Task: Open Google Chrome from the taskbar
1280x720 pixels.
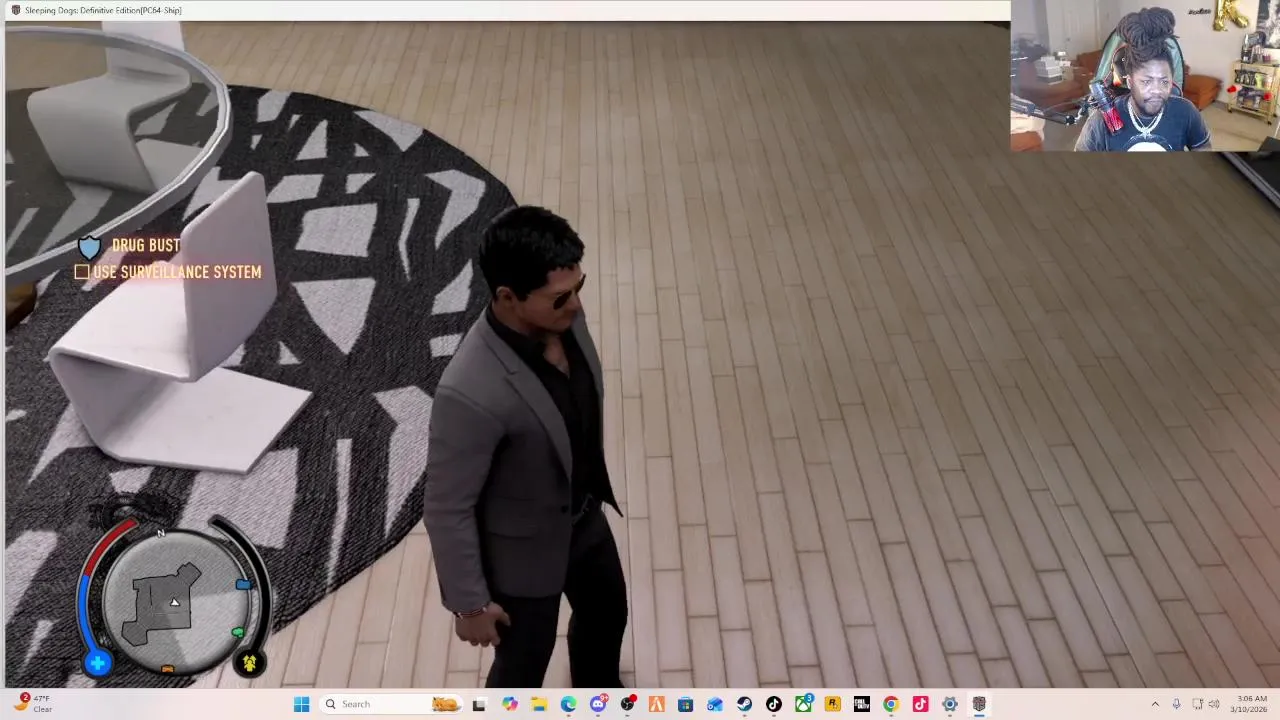Action: click(891, 704)
